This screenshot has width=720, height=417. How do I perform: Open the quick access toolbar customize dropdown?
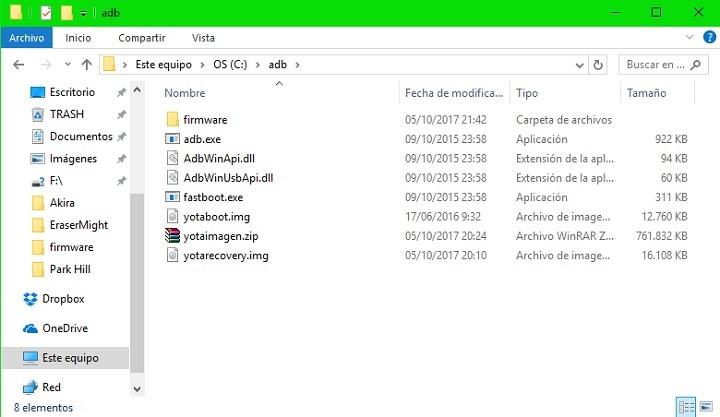pyautogui.click(x=83, y=13)
